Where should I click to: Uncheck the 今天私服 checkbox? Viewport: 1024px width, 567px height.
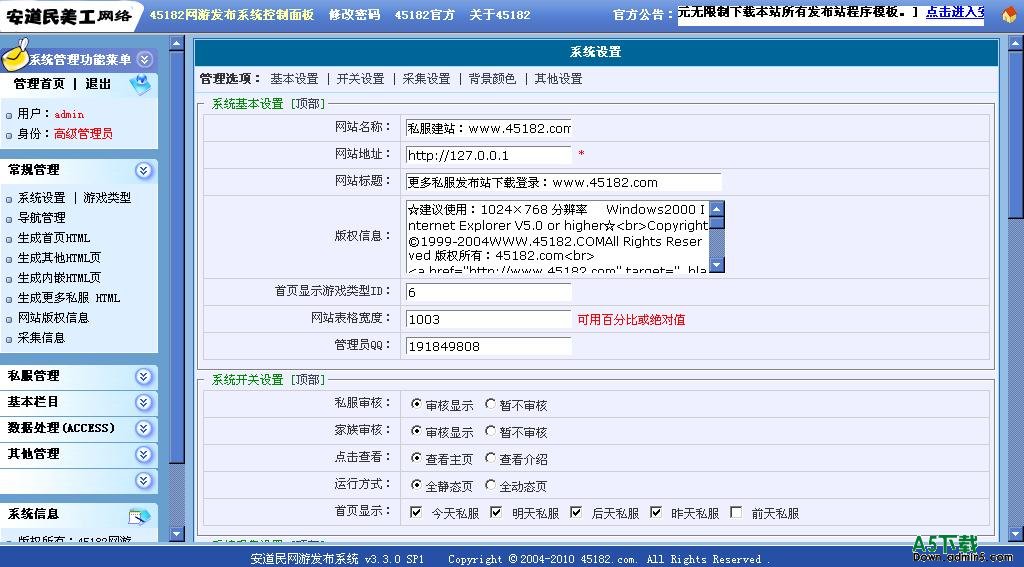click(416, 513)
